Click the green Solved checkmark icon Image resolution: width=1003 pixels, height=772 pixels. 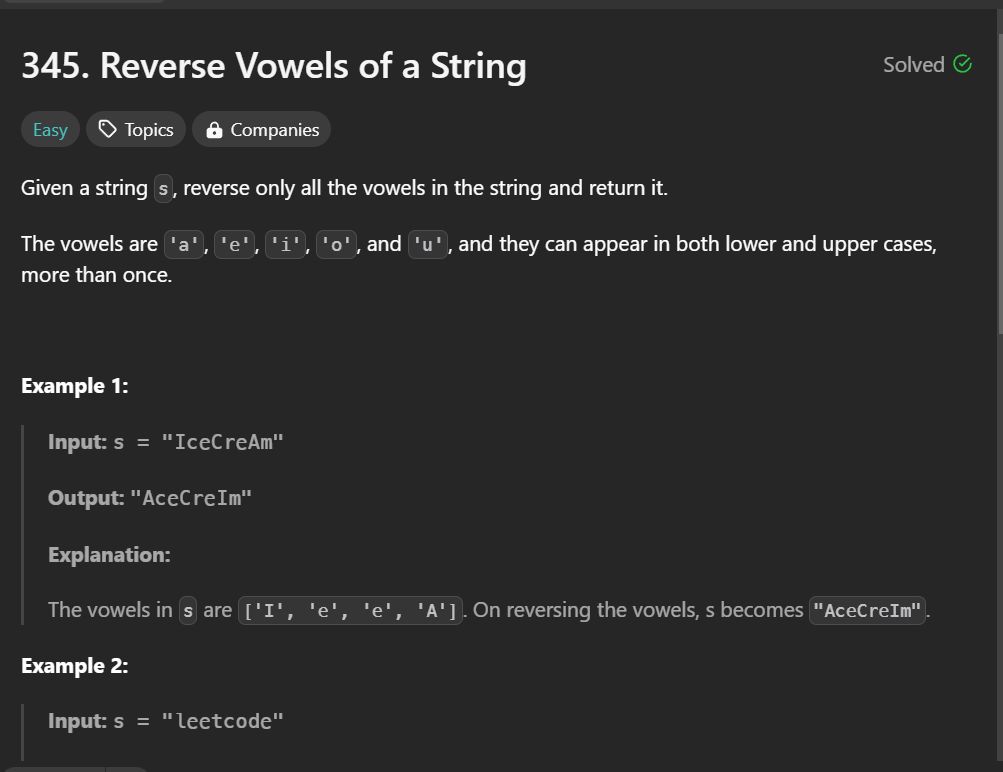click(962, 64)
